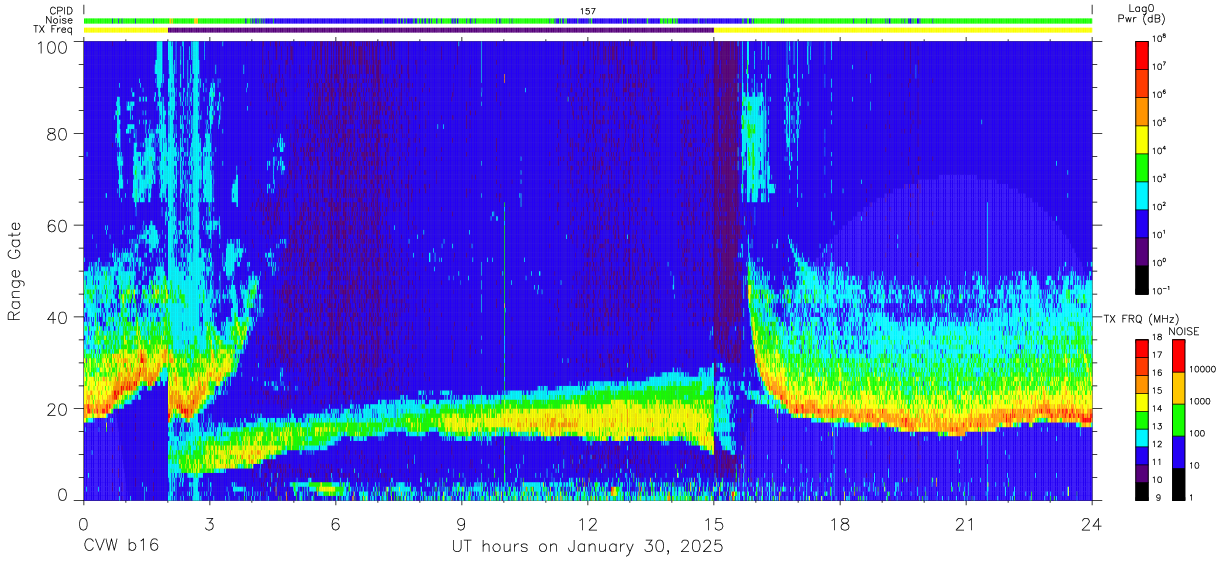Click the 6 tick on the UT hours axis

336,523
